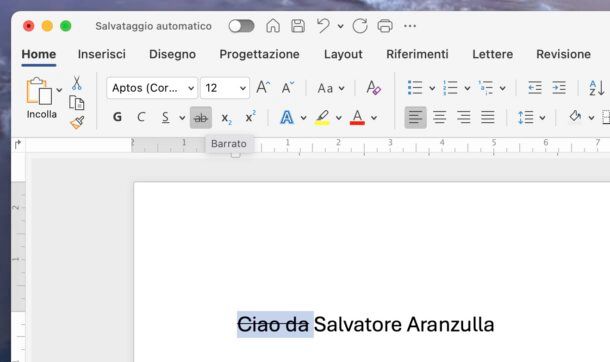This screenshot has width=610, height=362.
Task: Cut selection with scissors icon
Action: (x=77, y=83)
